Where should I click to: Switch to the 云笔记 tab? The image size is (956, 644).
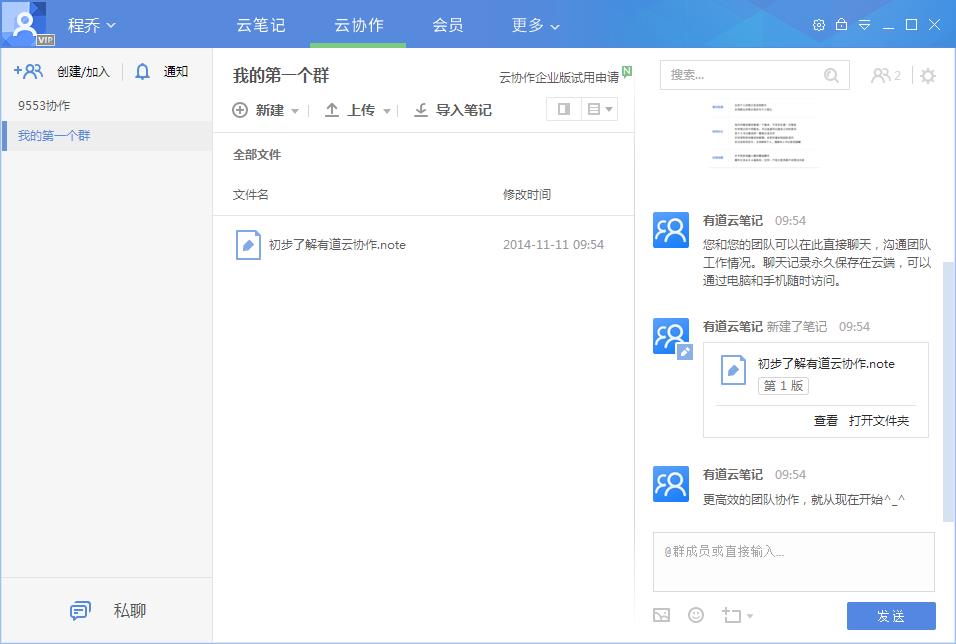point(262,25)
